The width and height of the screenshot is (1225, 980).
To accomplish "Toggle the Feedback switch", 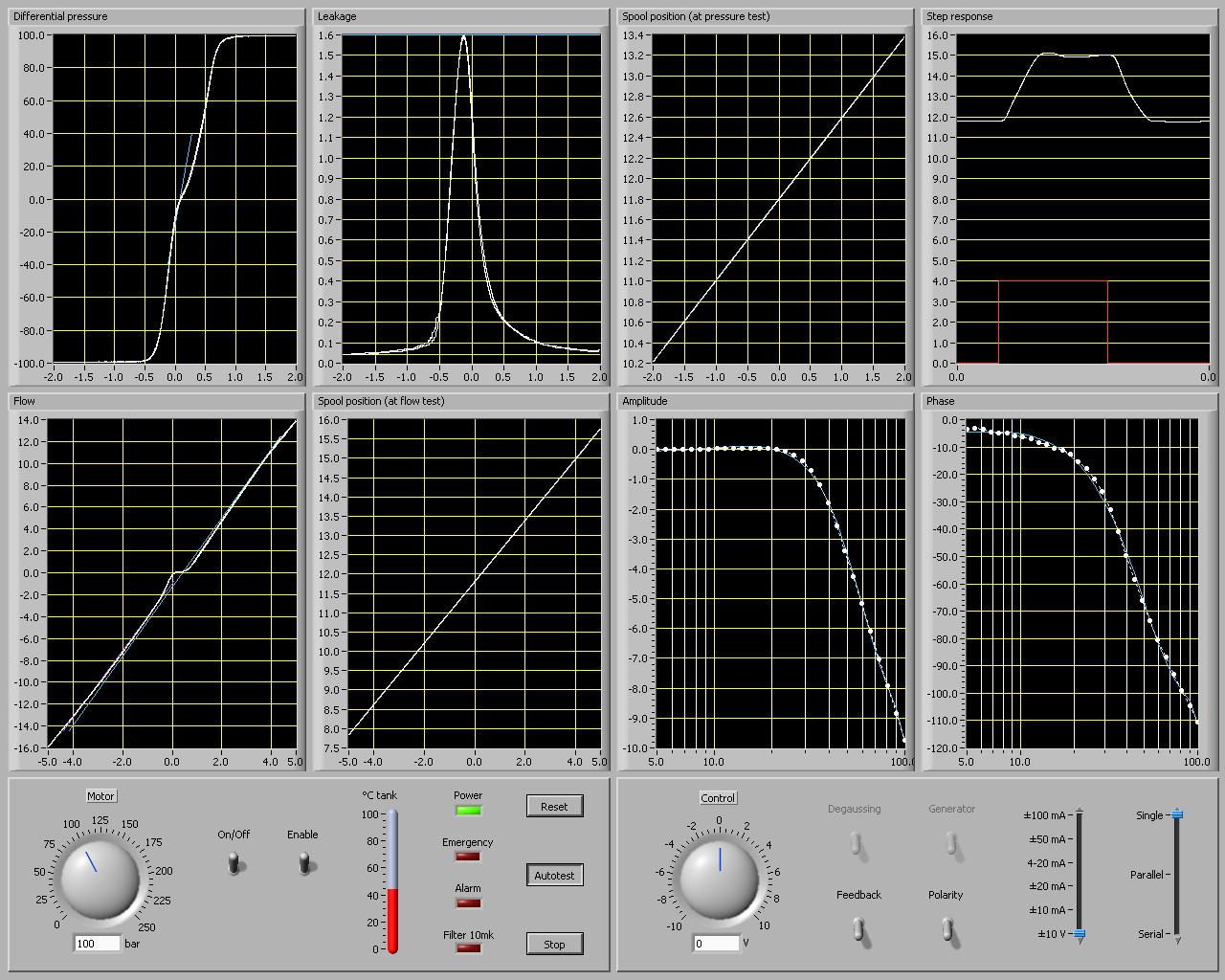I will click(x=858, y=928).
